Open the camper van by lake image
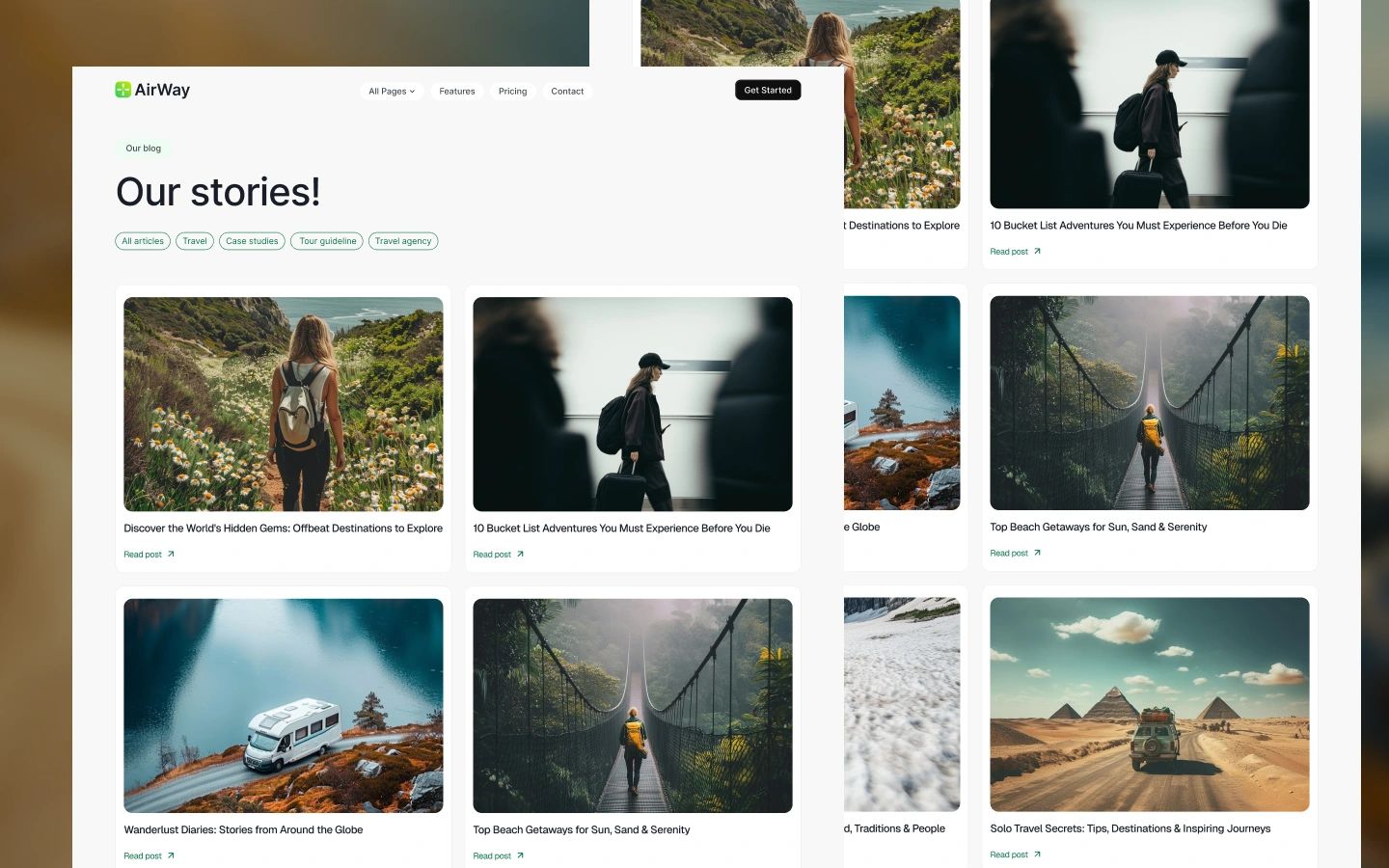The image size is (1389, 868). click(283, 705)
